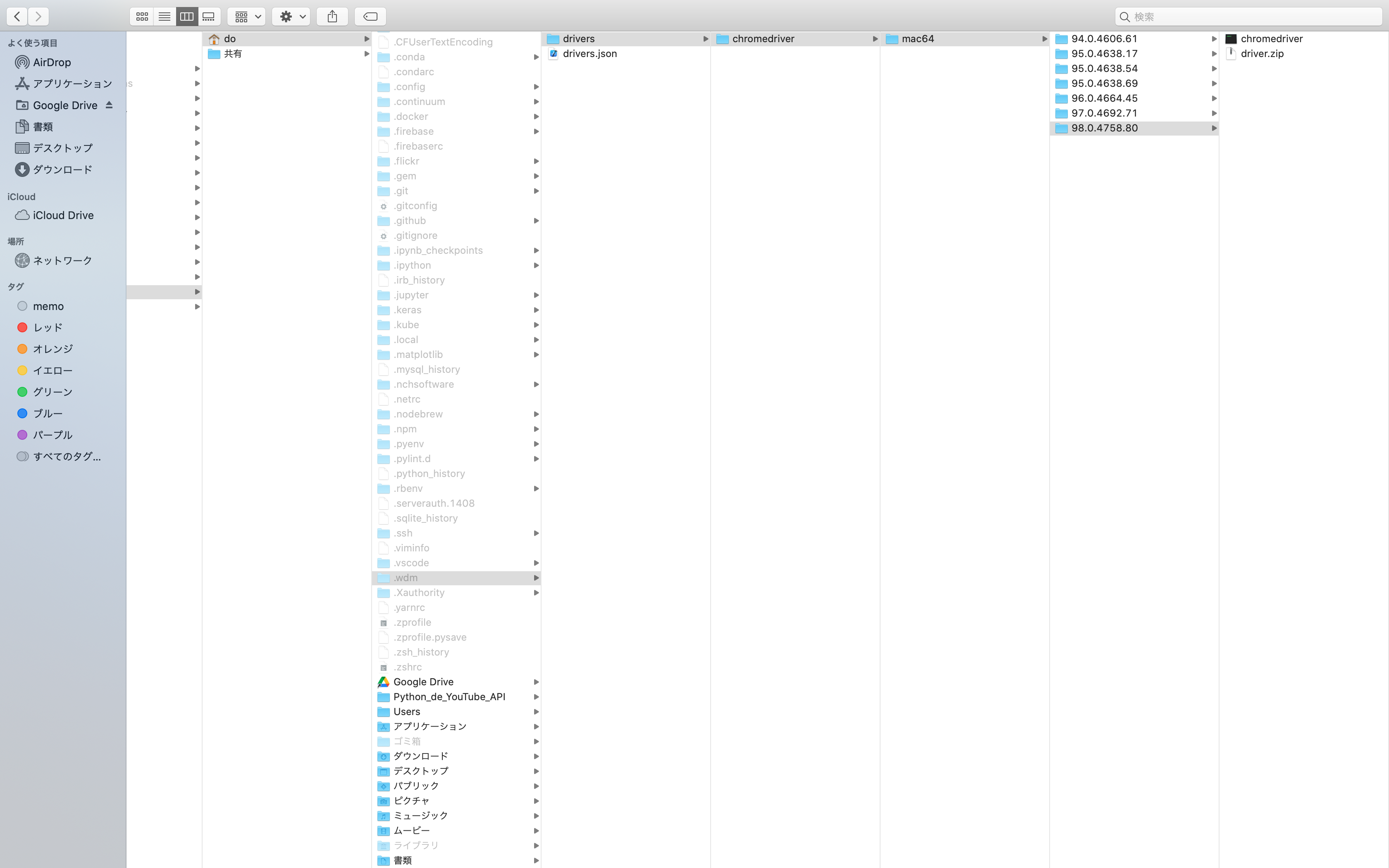Click the forward navigation button

38,16
